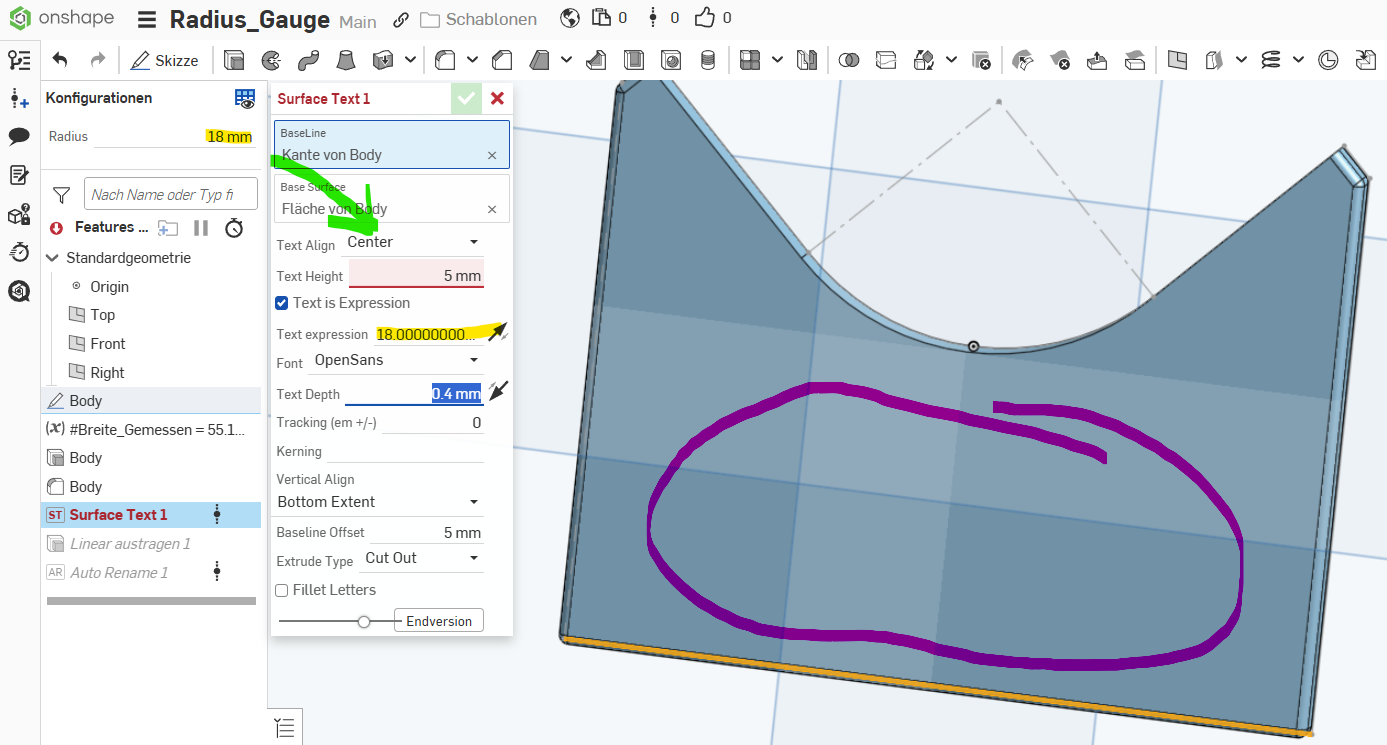Select the Modify fillet tool

(x=1023, y=60)
